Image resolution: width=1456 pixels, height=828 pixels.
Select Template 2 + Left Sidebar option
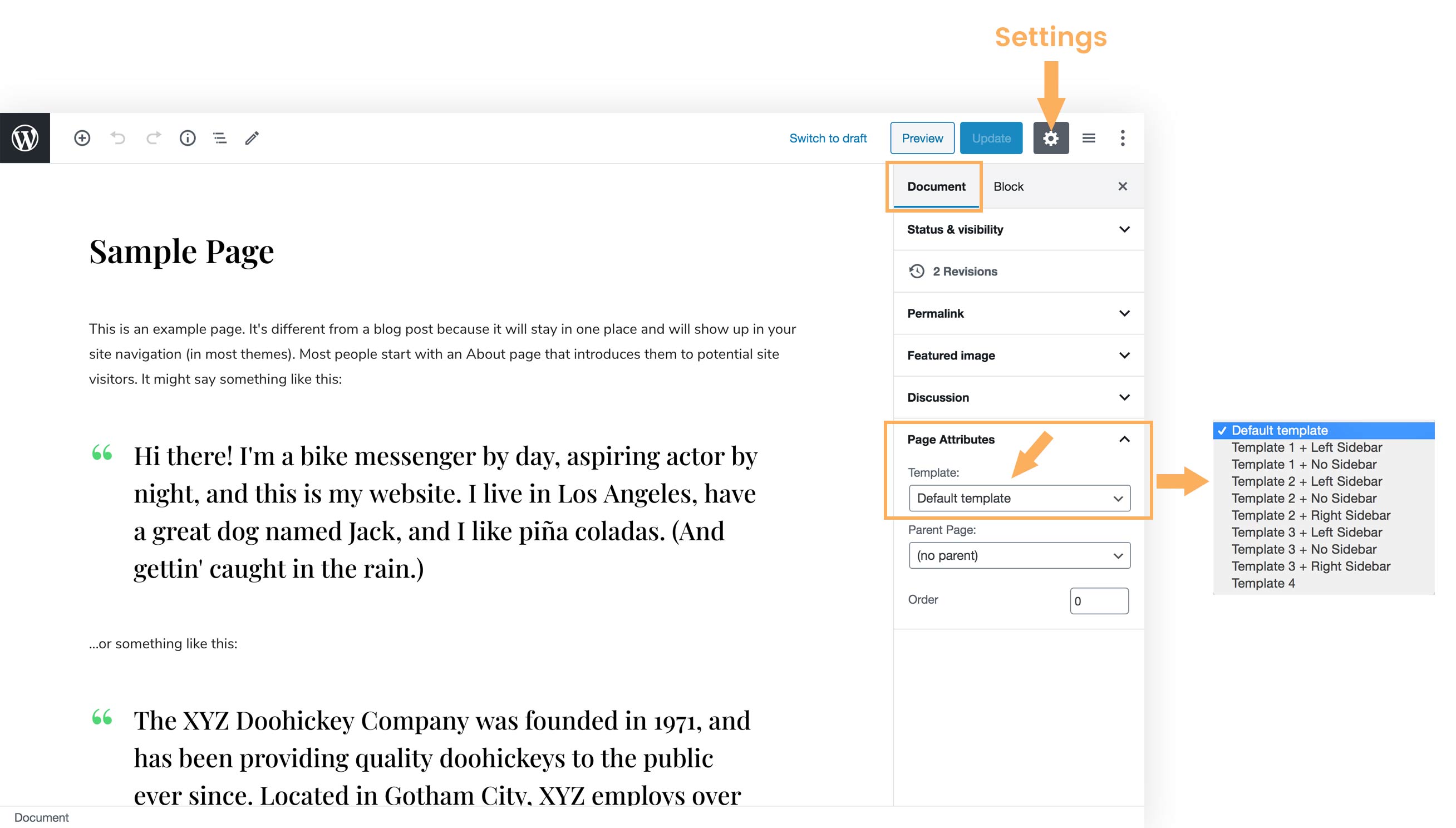click(x=1306, y=481)
